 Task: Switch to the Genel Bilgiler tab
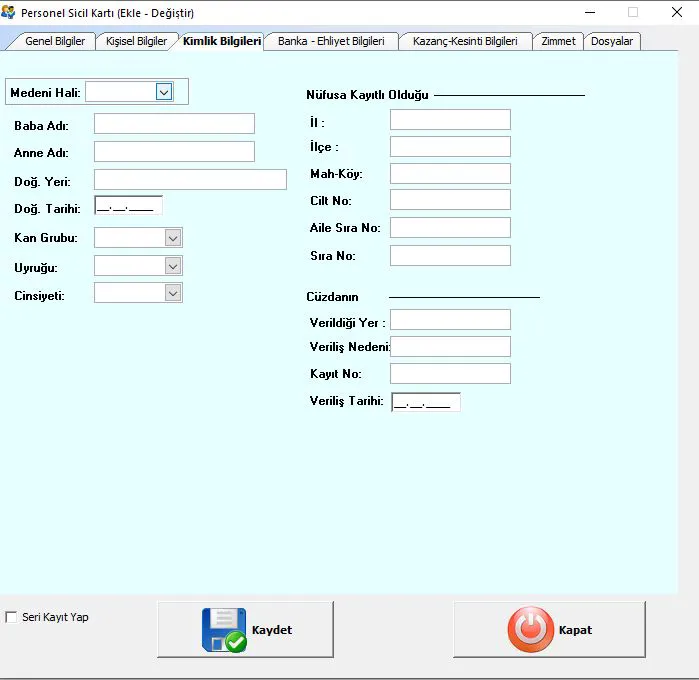[x=54, y=41]
